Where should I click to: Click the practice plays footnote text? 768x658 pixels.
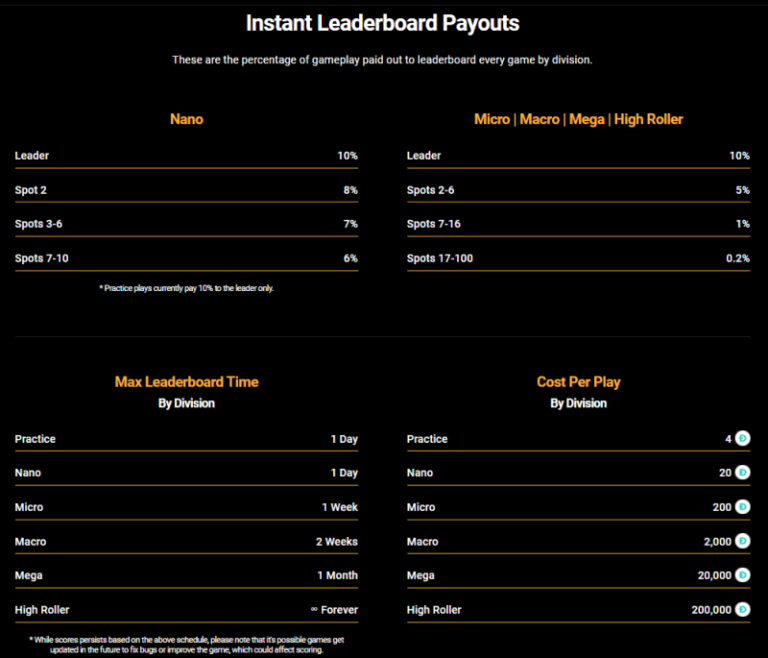tap(186, 288)
